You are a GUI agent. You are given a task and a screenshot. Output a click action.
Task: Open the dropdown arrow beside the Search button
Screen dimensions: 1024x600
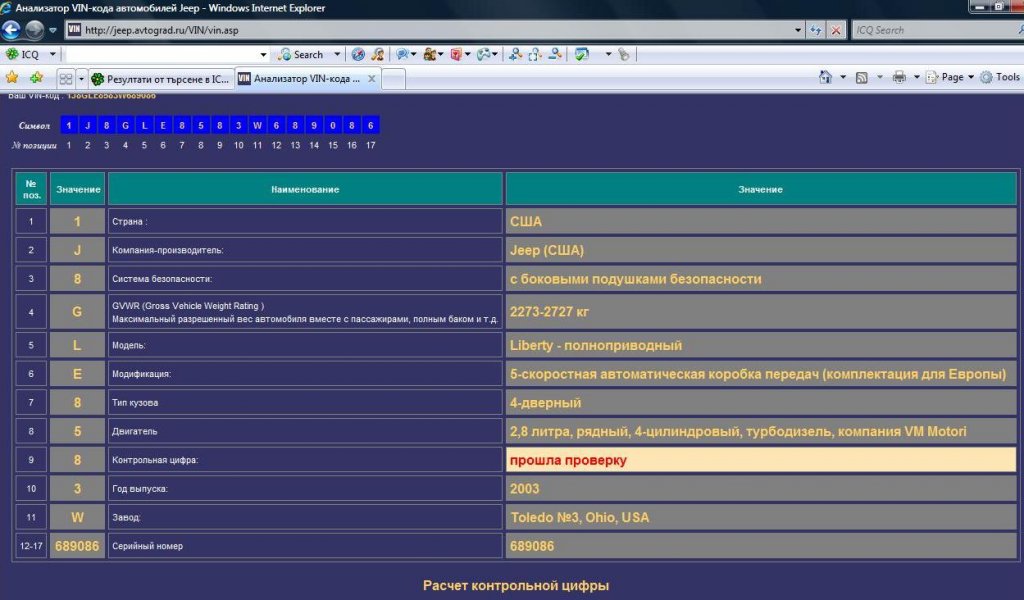pyautogui.click(x=337, y=54)
